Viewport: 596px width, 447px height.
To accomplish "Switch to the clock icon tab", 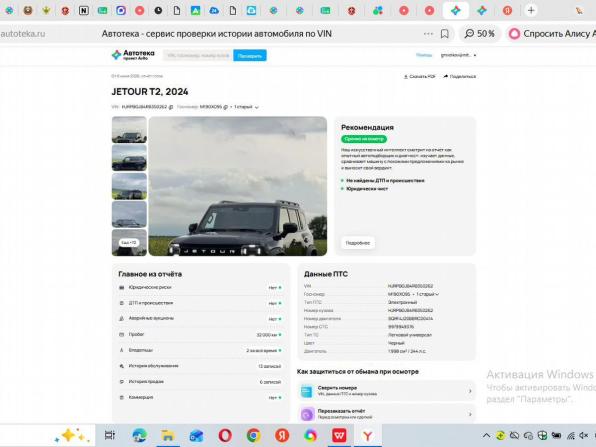I will point(159,11).
